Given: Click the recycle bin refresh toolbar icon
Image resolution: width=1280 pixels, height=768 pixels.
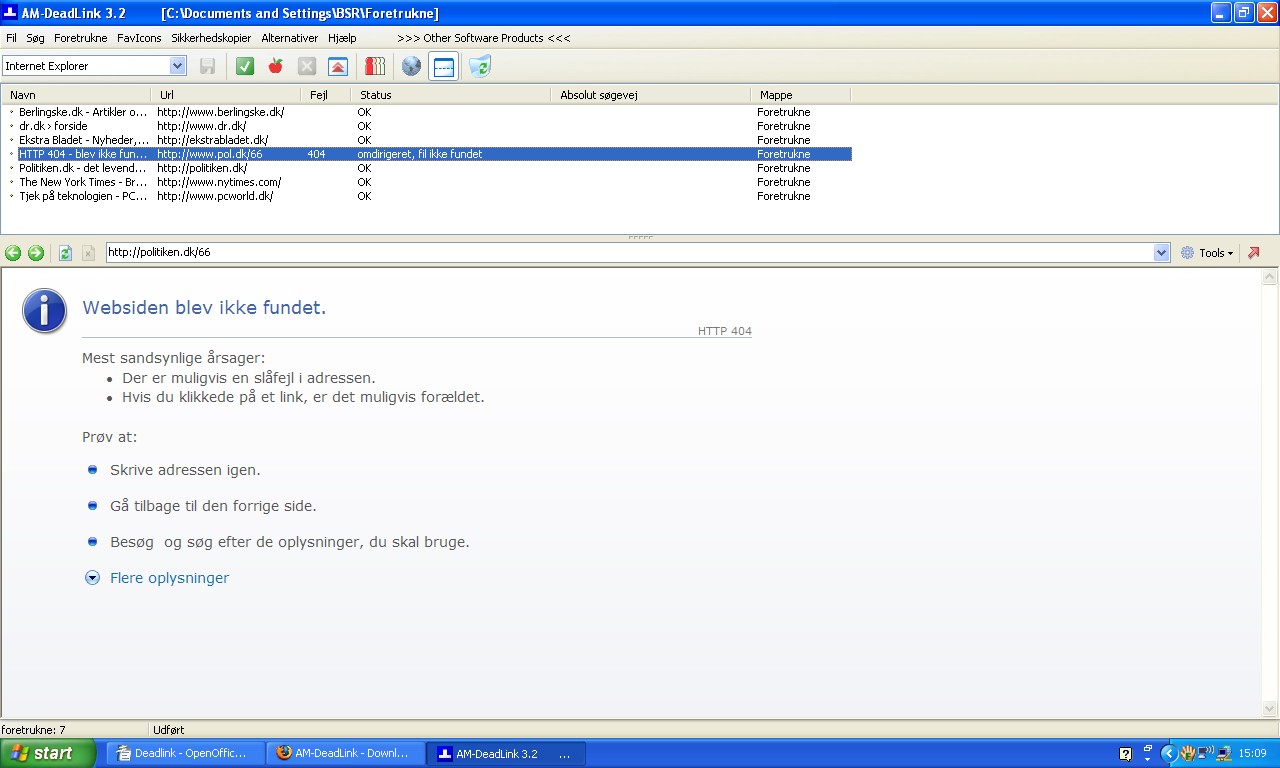Looking at the screenshot, I should click(480, 66).
